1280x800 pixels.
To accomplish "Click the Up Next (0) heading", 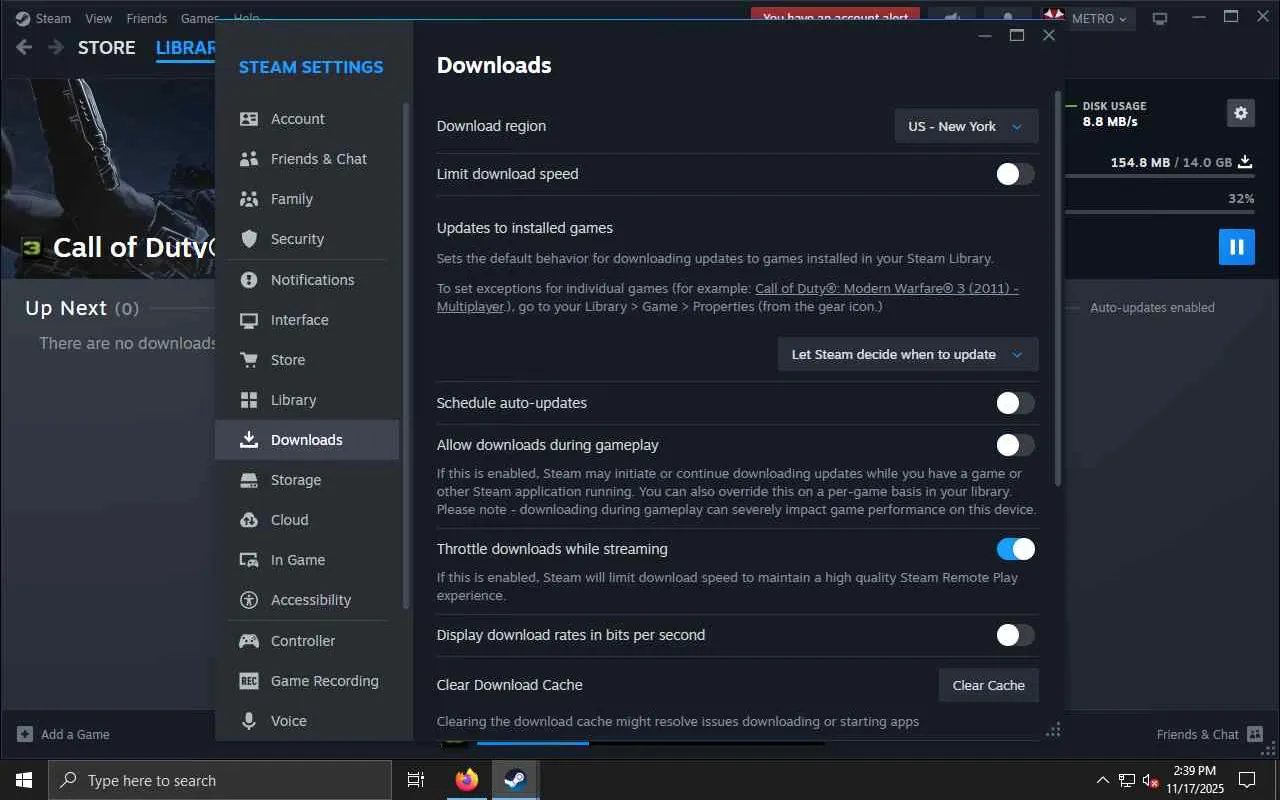I will pos(82,308).
